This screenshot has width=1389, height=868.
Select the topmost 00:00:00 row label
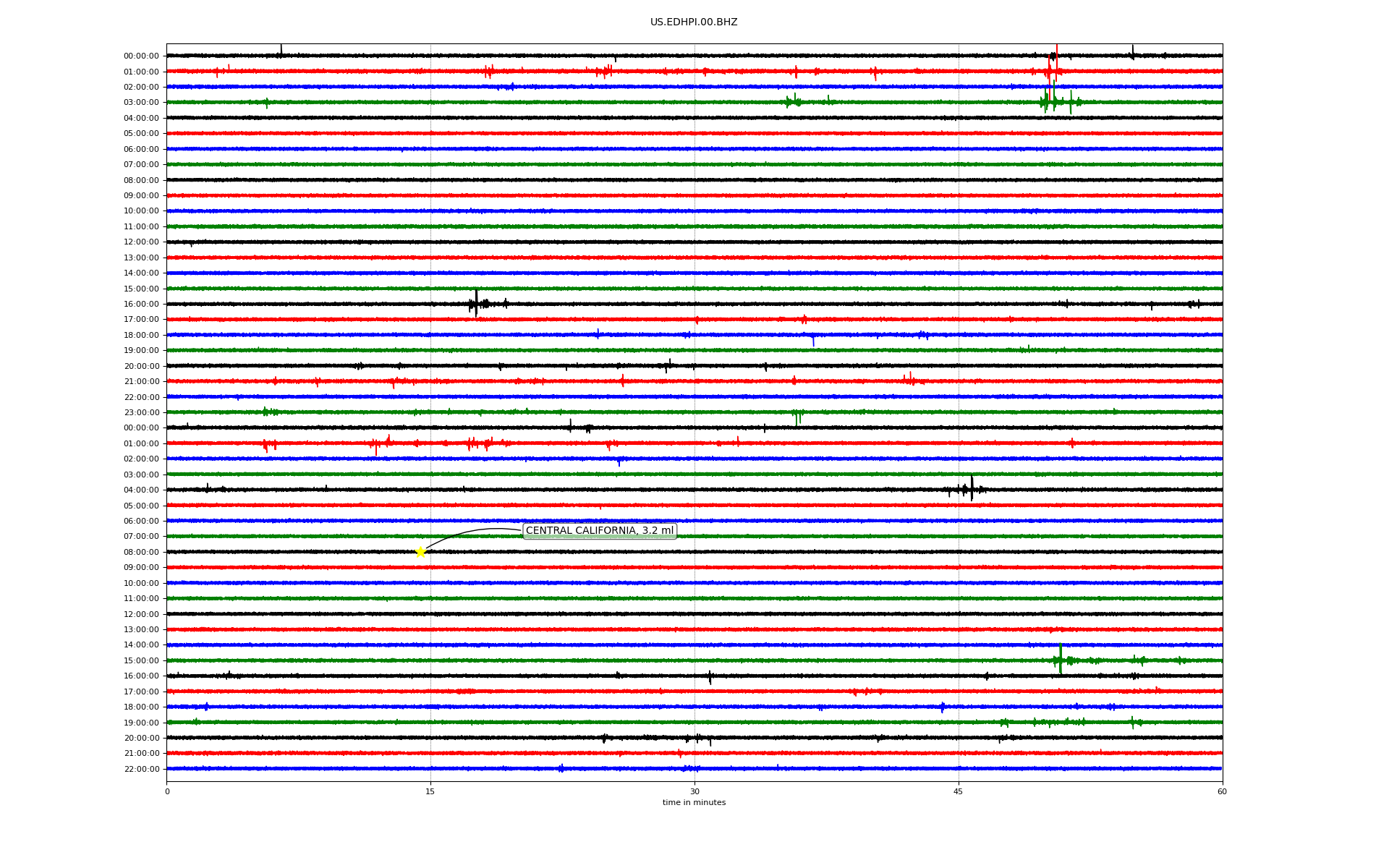click(x=141, y=56)
